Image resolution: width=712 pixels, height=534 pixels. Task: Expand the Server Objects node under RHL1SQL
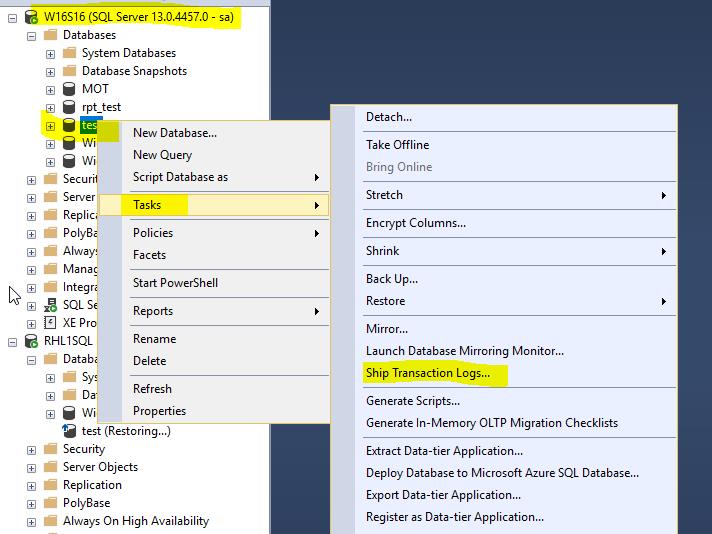pos(31,468)
